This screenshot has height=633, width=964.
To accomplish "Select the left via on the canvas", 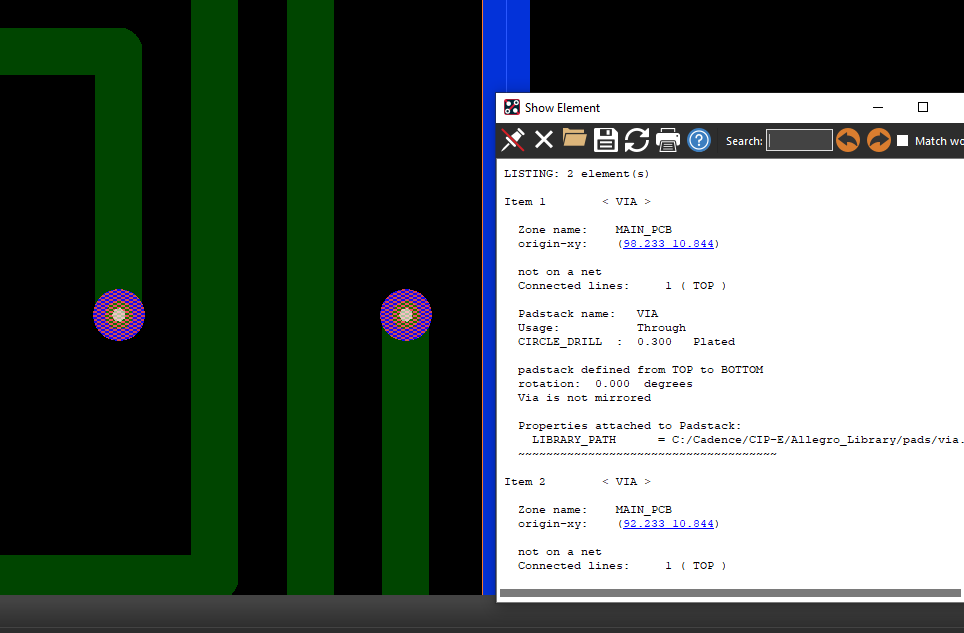I will tap(119, 315).
